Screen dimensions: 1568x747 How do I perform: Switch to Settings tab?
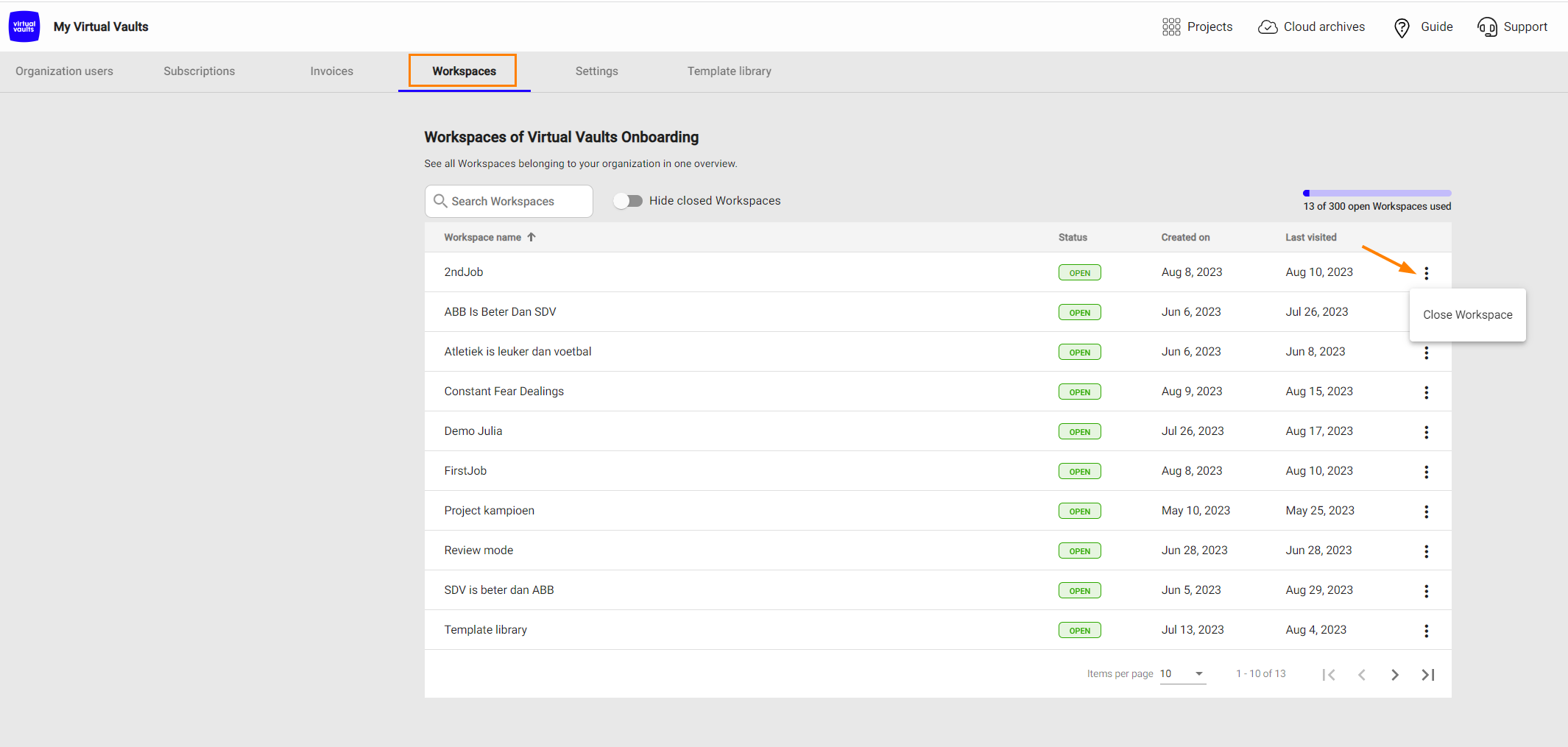click(x=597, y=71)
